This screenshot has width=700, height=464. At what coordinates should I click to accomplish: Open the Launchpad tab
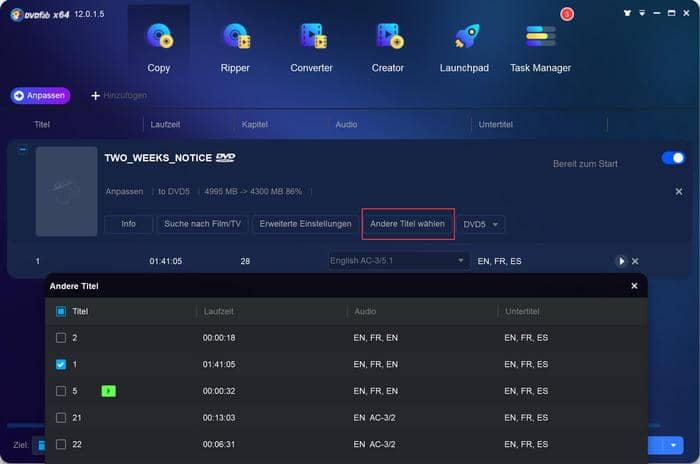coord(464,48)
